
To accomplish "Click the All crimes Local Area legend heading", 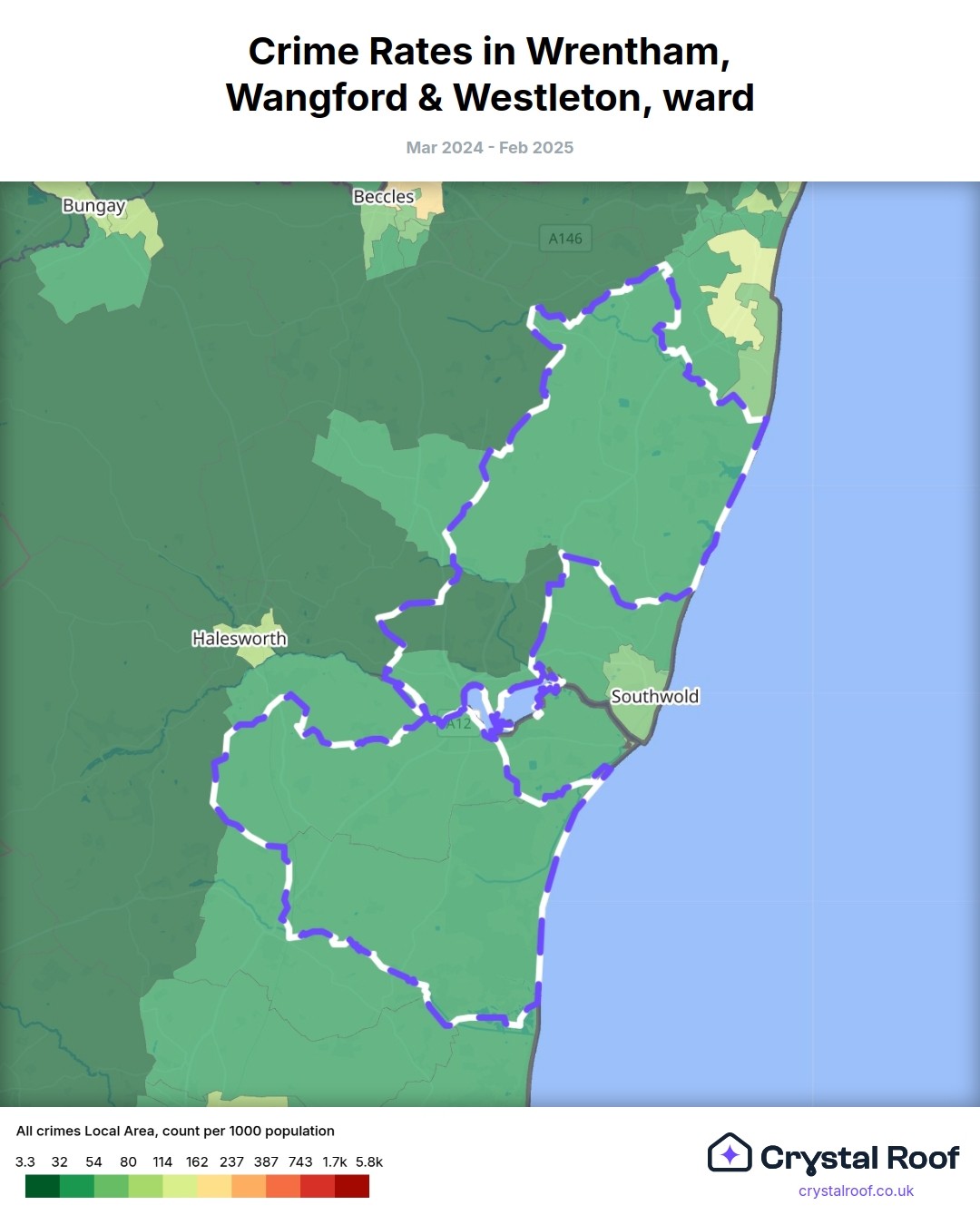I will coord(175,1131).
